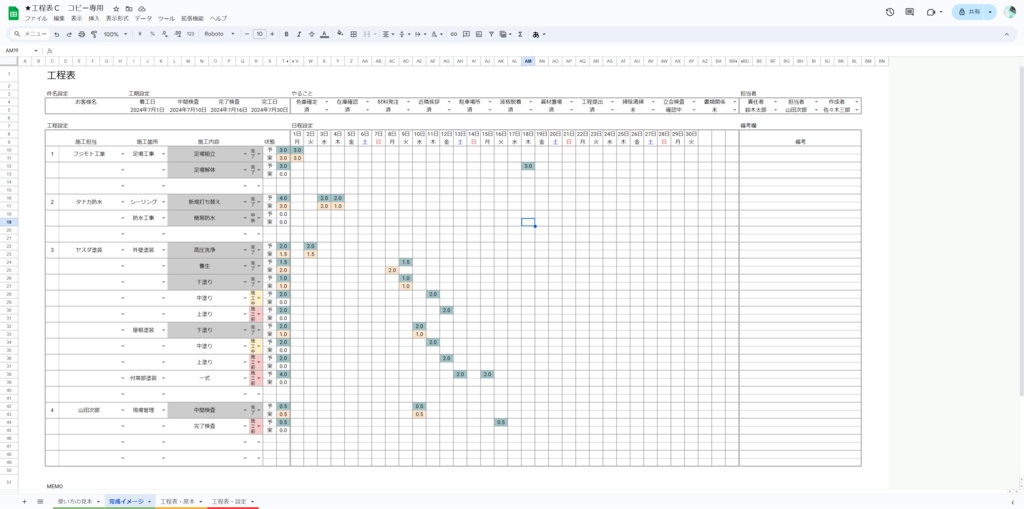
Task: Increase decimal places icon
Action: [x=176, y=34]
